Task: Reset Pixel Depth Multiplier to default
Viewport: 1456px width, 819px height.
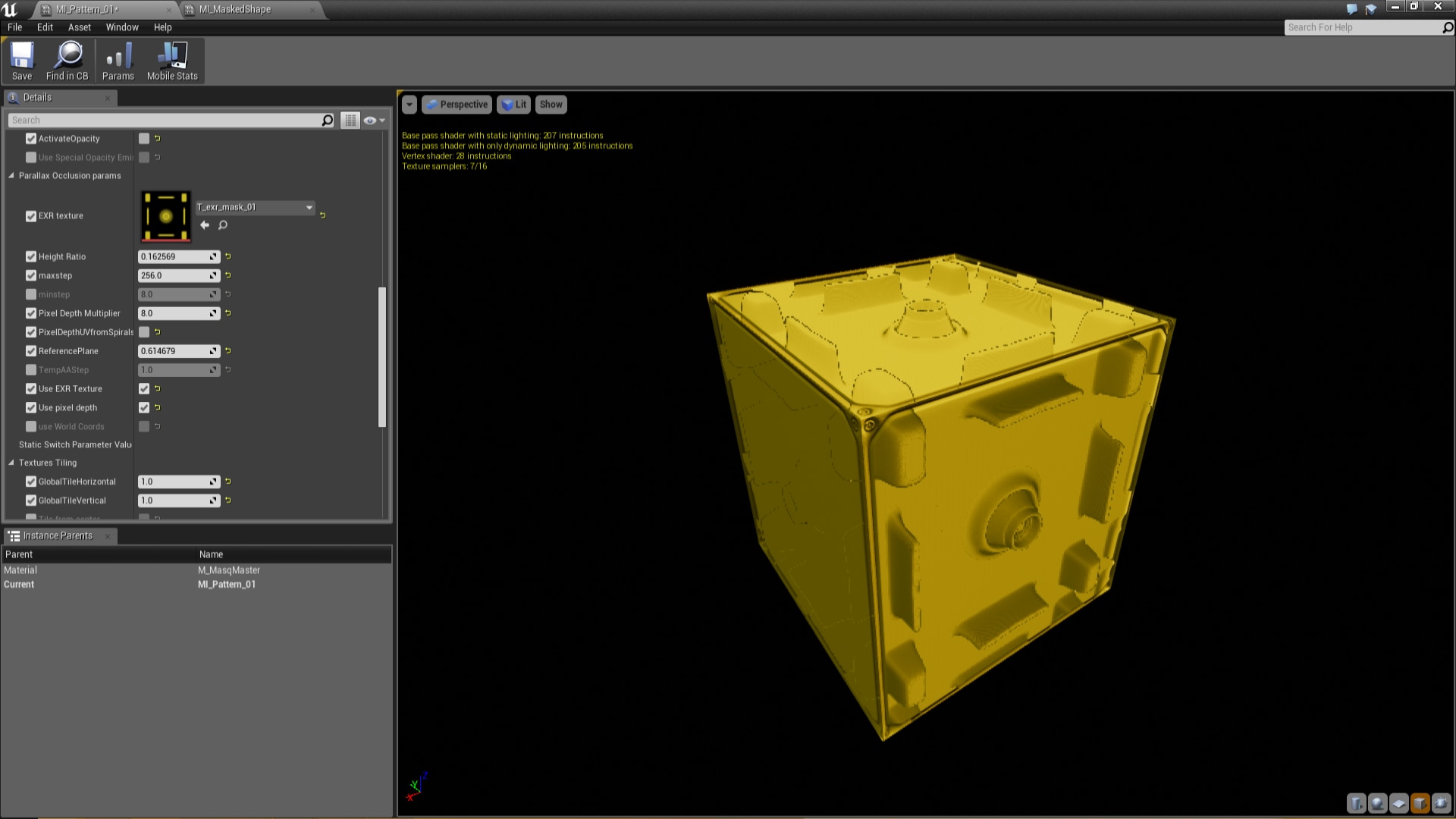Action: click(x=227, y=313)
